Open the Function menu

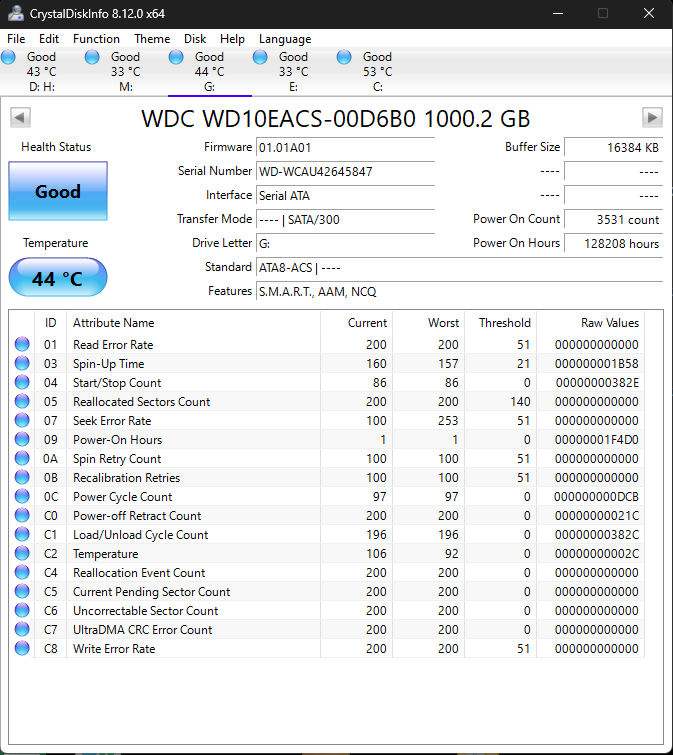pyautogui.click(x=96, y=39)
